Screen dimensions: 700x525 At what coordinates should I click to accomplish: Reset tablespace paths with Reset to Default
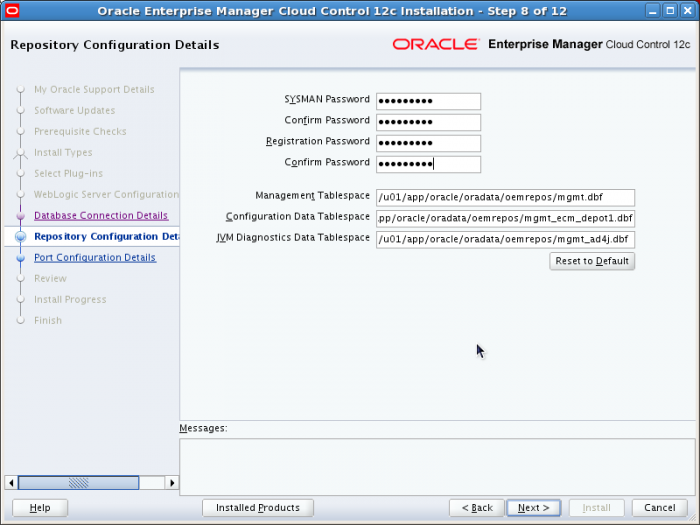click(592, 261)
